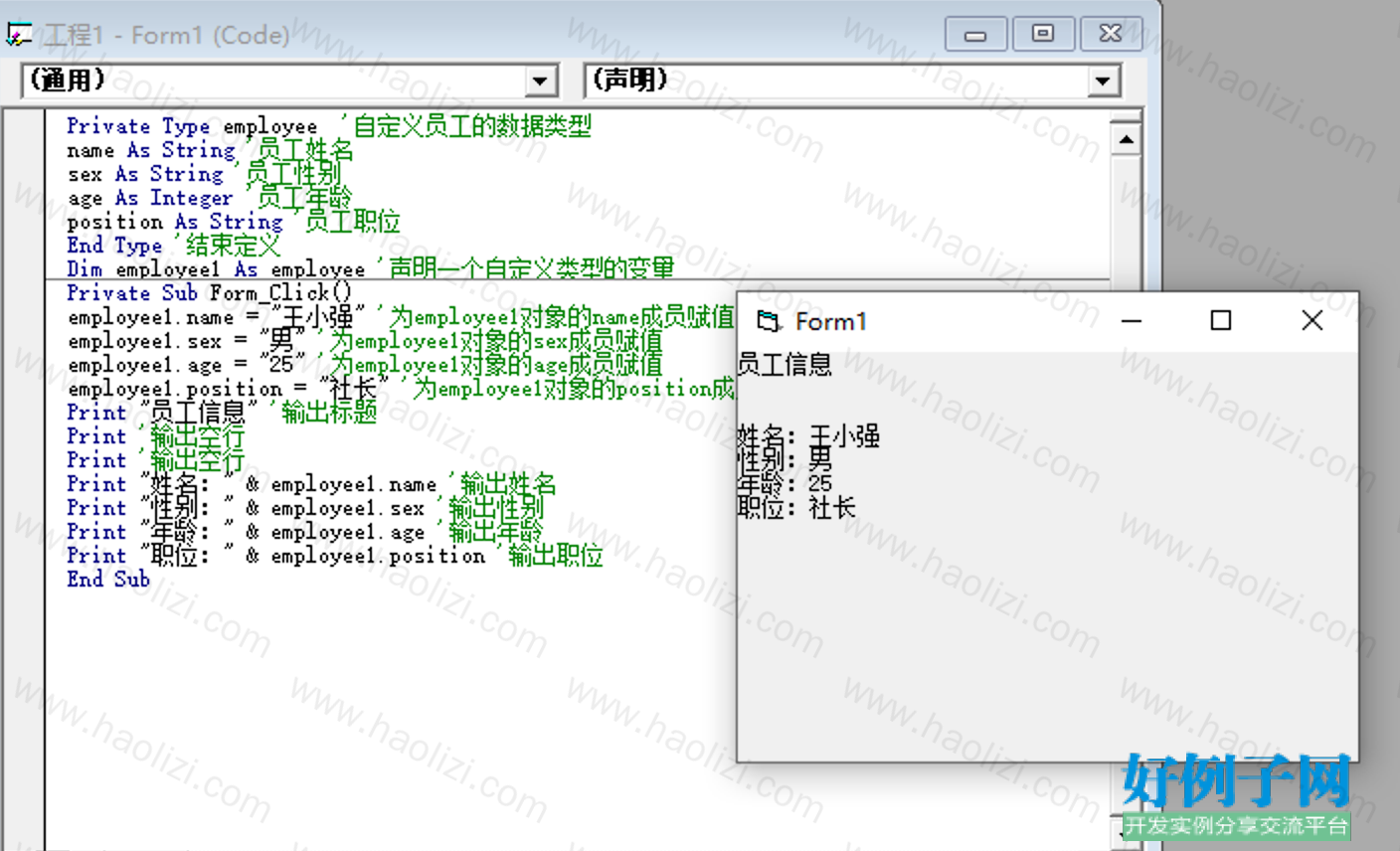Minimize the running Form1 window
This screenshot has width=1400, height=851.
point(1132,320)
